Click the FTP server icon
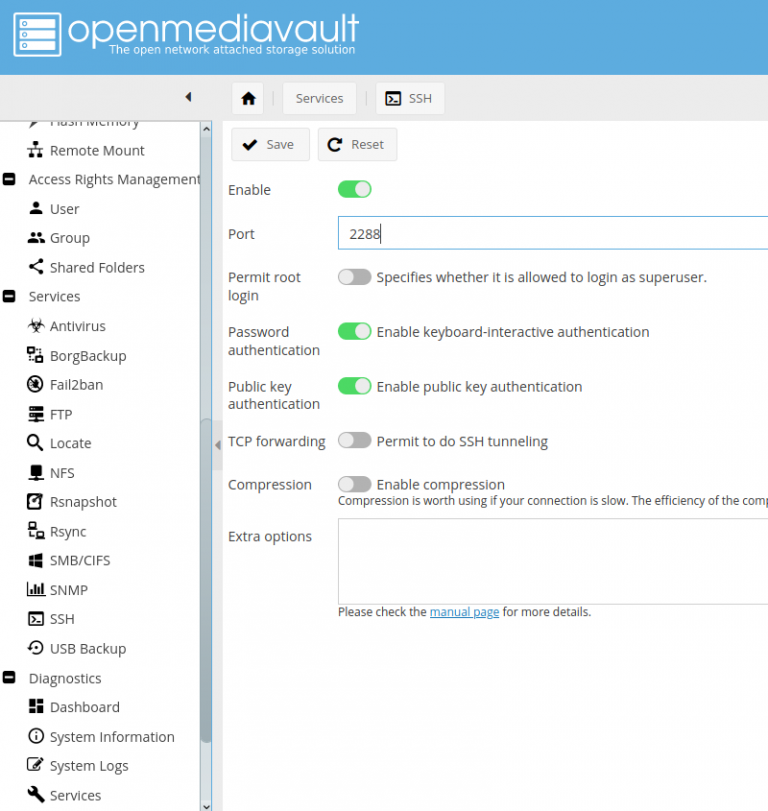Screen dimensions: 768x811 pyautogui.click(x=36, y=414)
